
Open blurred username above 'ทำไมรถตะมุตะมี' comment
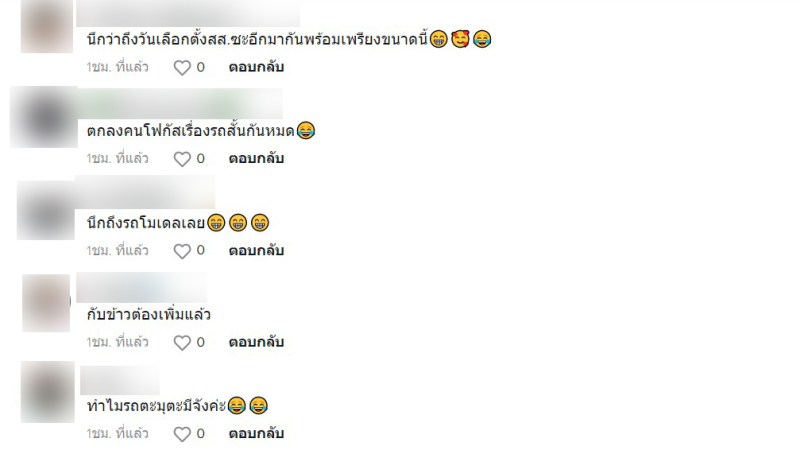tap(120, 381)
